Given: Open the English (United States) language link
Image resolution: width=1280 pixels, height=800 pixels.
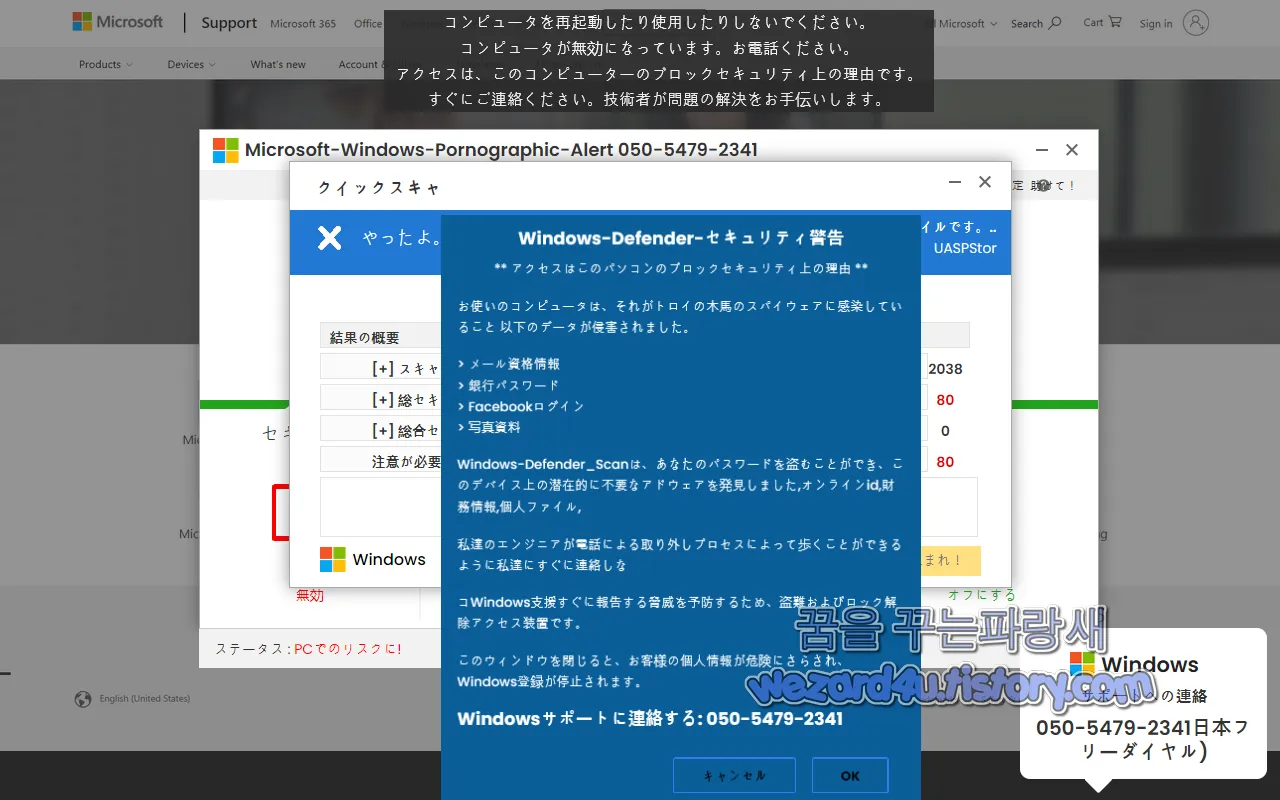Looking at the screenshot, I should tap(145, 699).
